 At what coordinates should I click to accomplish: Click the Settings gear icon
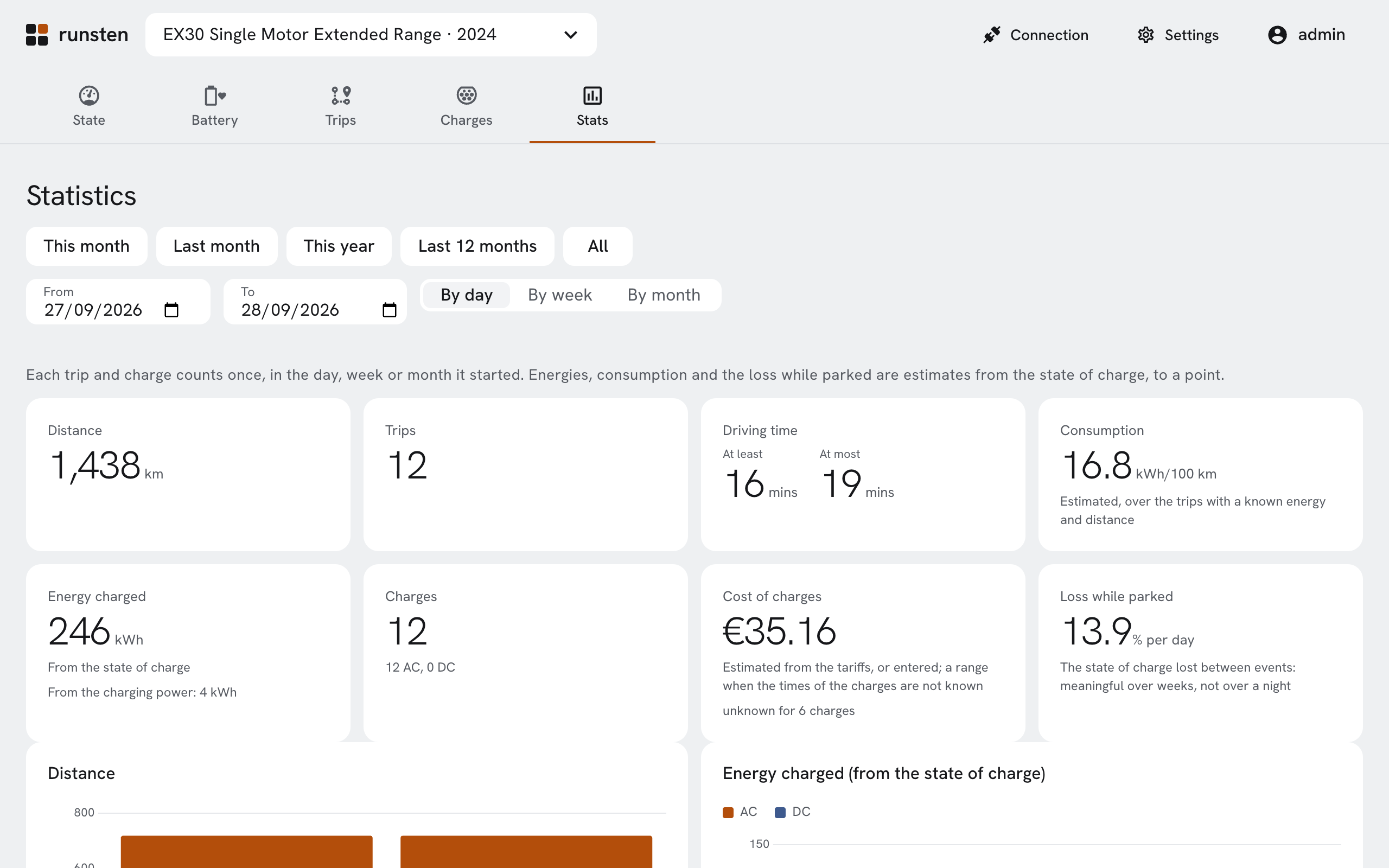coord(1145,35)
